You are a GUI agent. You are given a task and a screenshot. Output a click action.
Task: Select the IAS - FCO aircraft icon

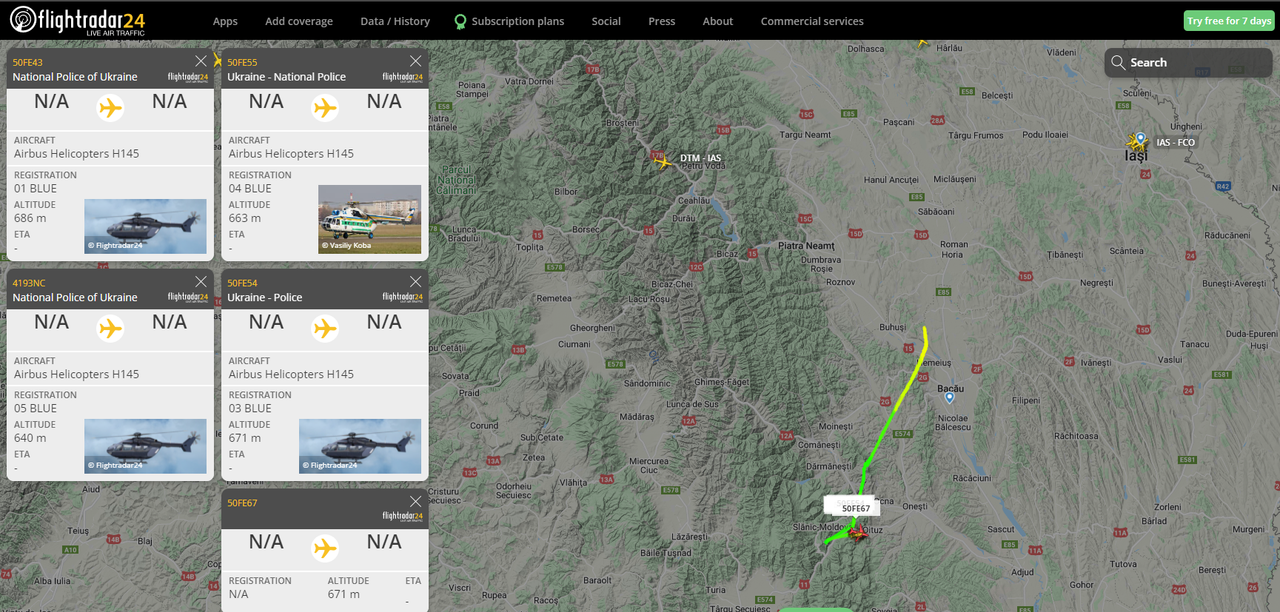click(1136, 143)
